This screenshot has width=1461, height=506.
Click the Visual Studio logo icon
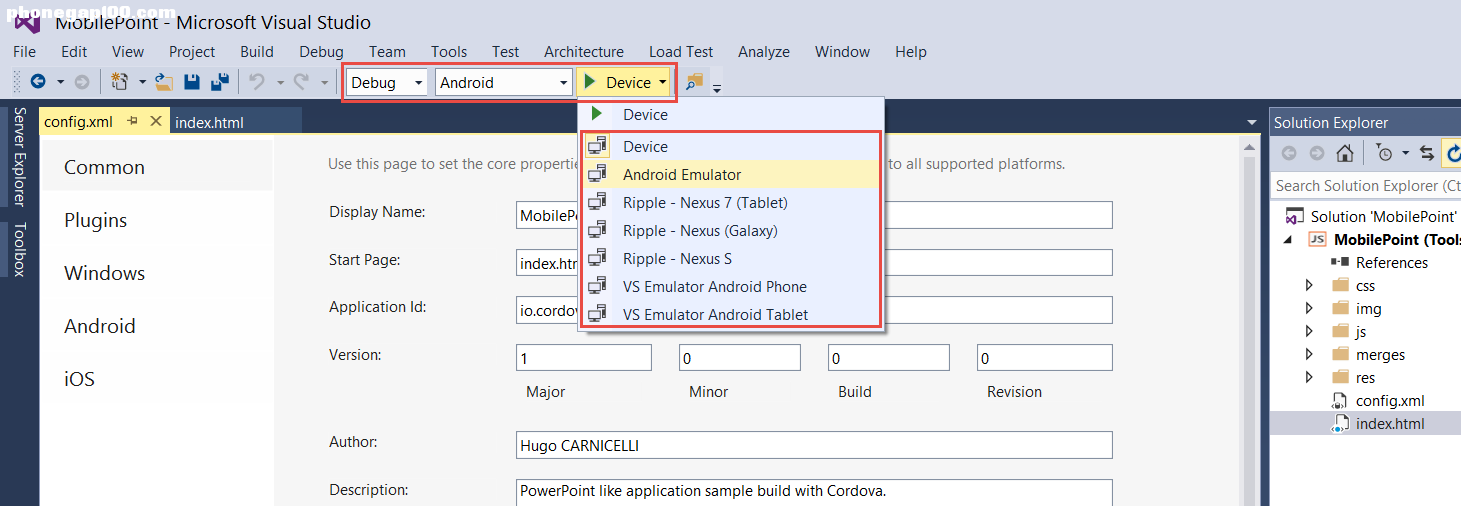pyautogui.click(x=27, y=22)
